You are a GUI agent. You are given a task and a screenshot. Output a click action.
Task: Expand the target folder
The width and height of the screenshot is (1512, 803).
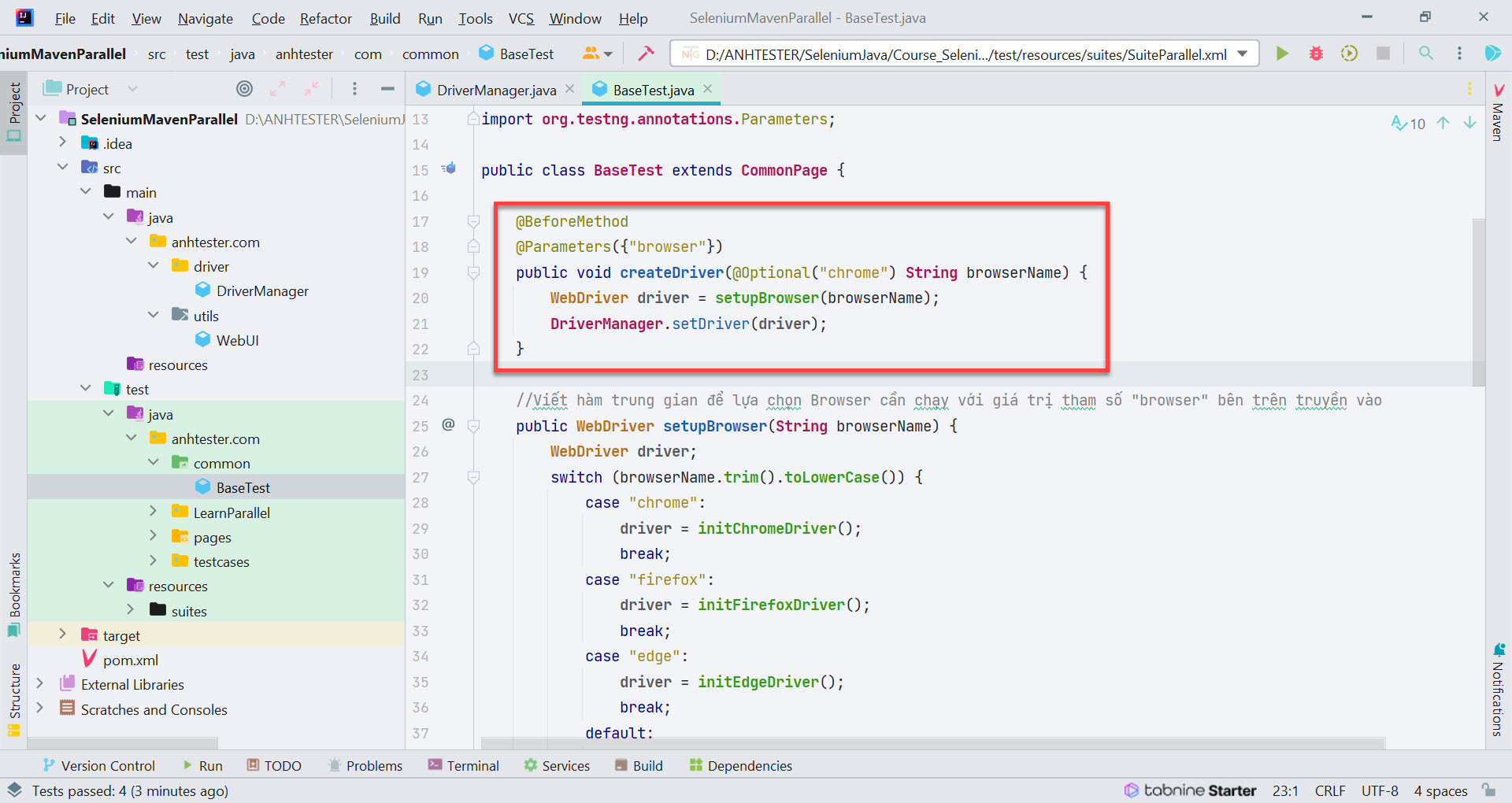(x=62, y=635)
